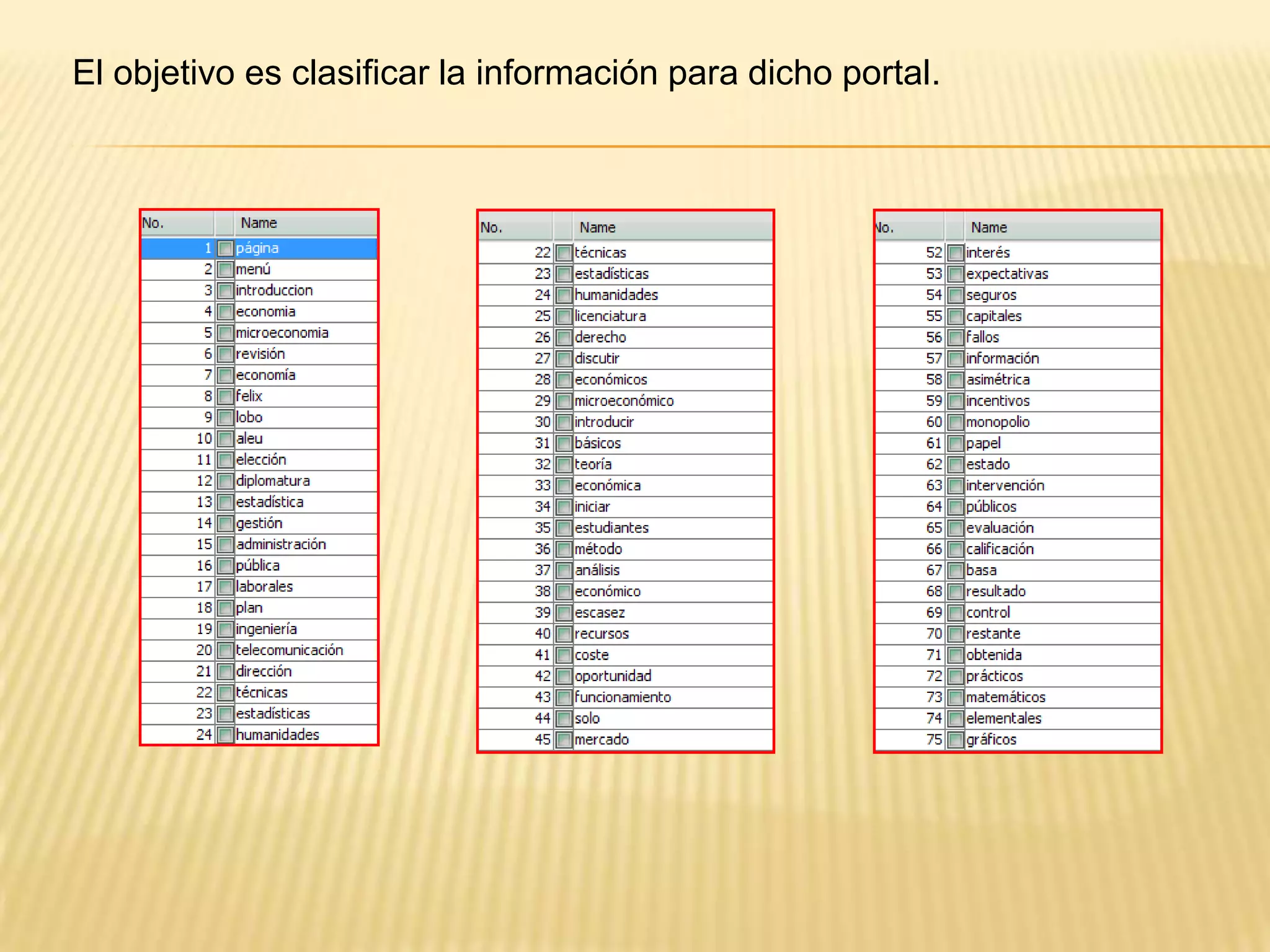Check the box next to menú

226,270
